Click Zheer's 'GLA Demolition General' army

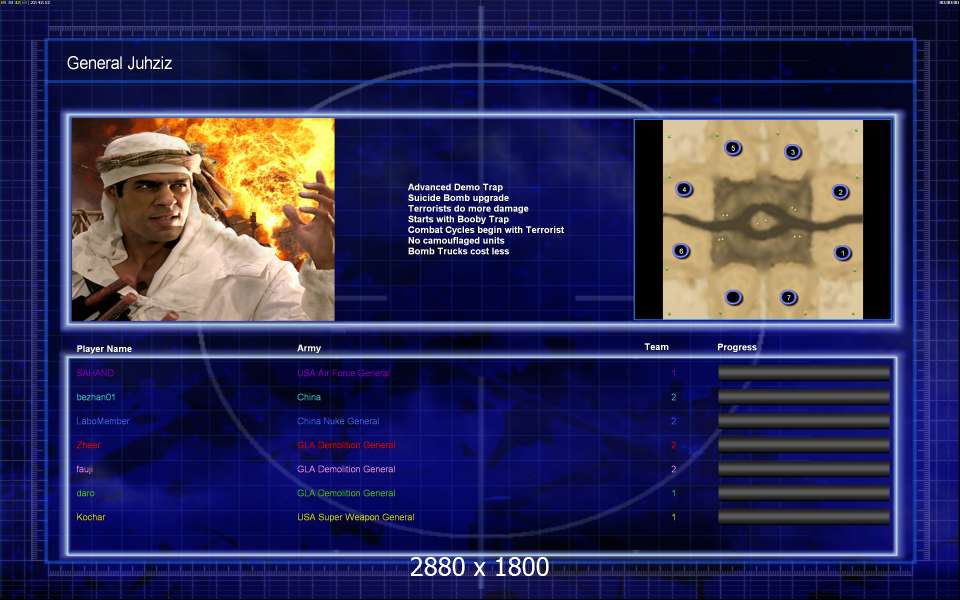click(x=347, y=444)
